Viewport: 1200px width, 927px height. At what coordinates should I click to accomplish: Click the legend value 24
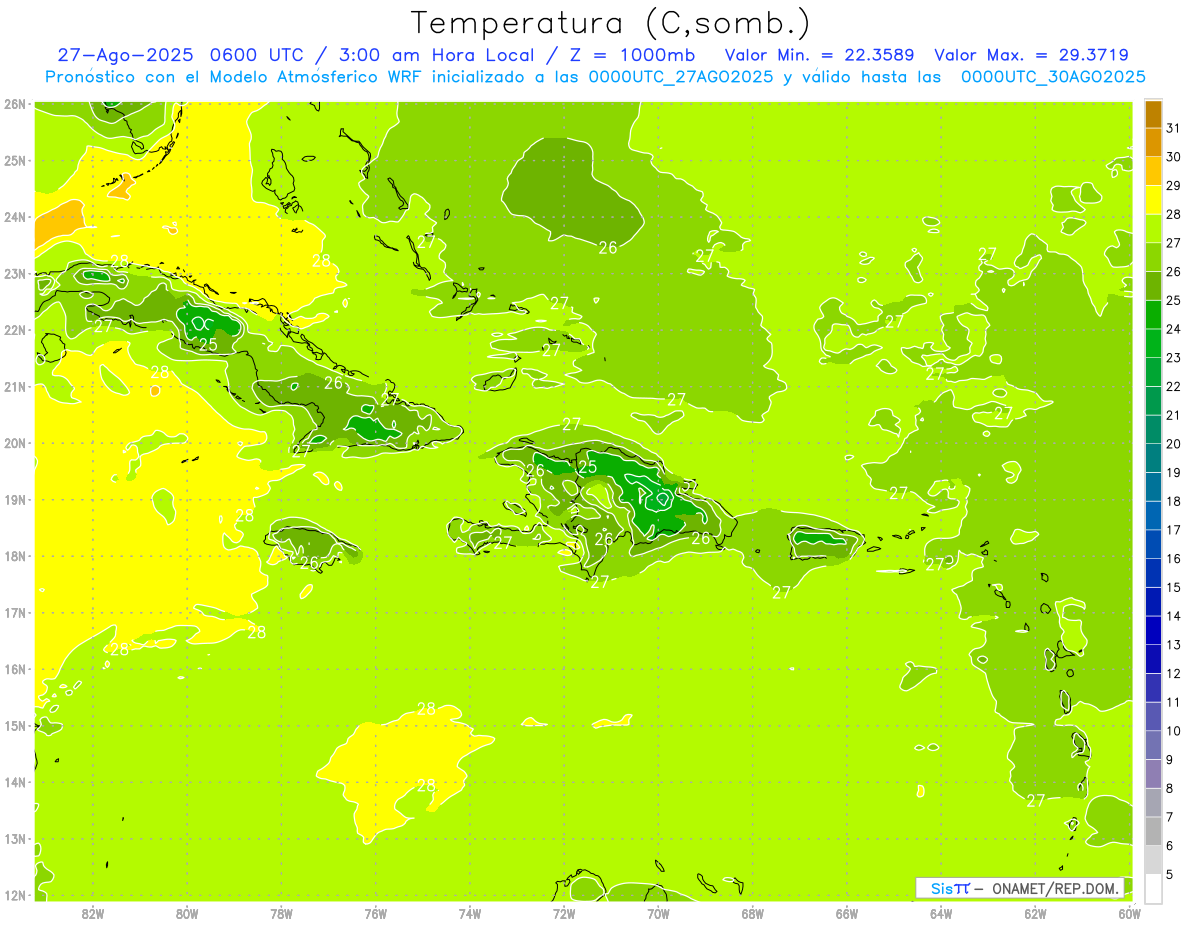(1174, 329)
